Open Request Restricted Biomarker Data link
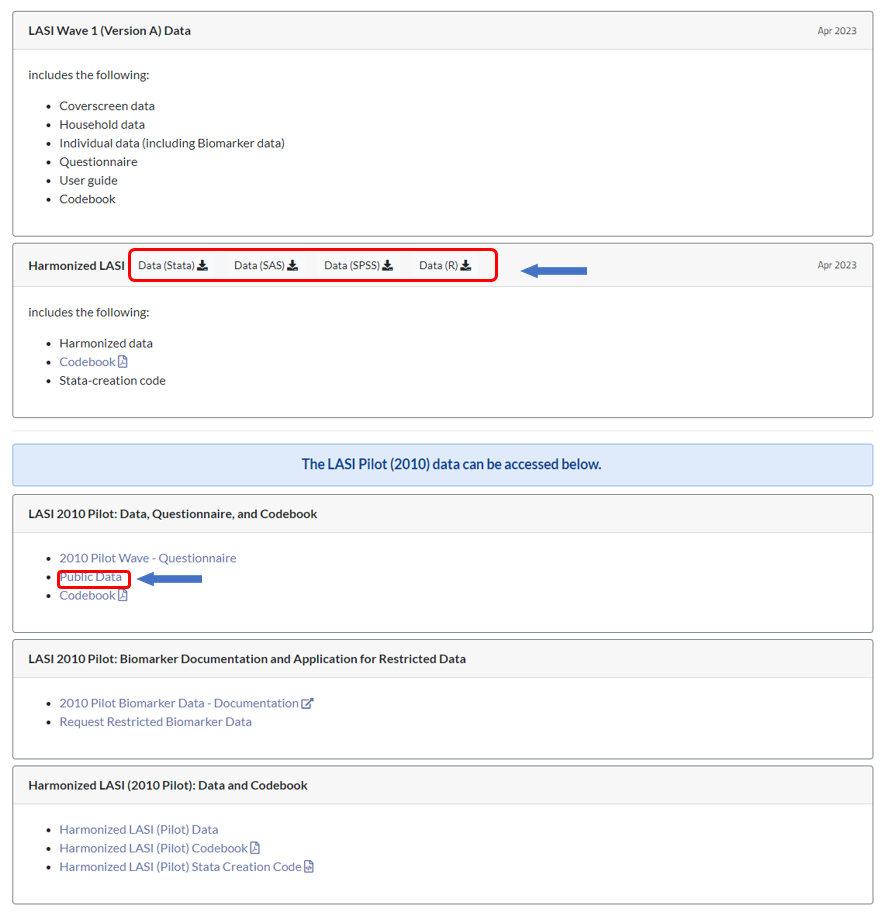The width and height of the screenshot is (890, 918). [155, 722]
